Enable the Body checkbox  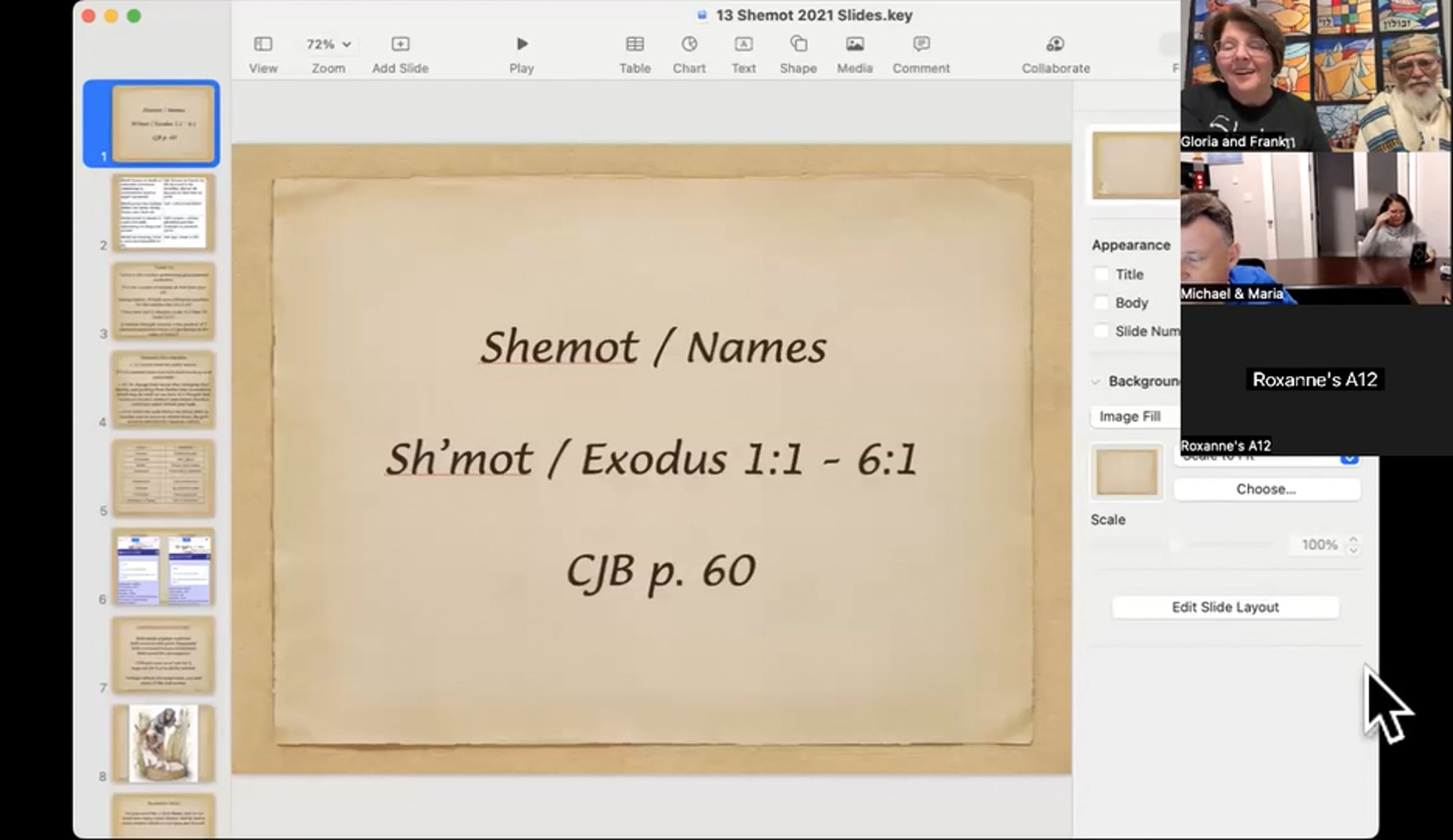click(x=1101, y=302)
